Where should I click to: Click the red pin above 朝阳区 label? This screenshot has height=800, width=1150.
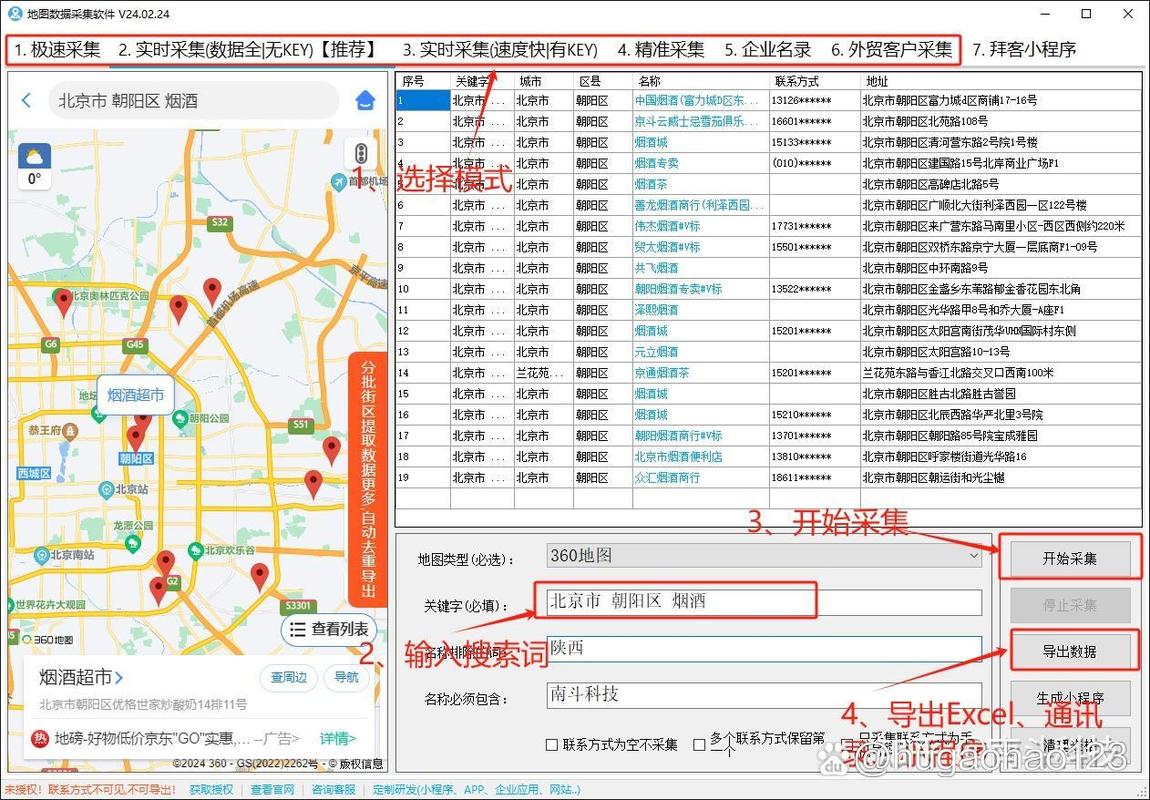pyautogui.click(x=136, y=438)
